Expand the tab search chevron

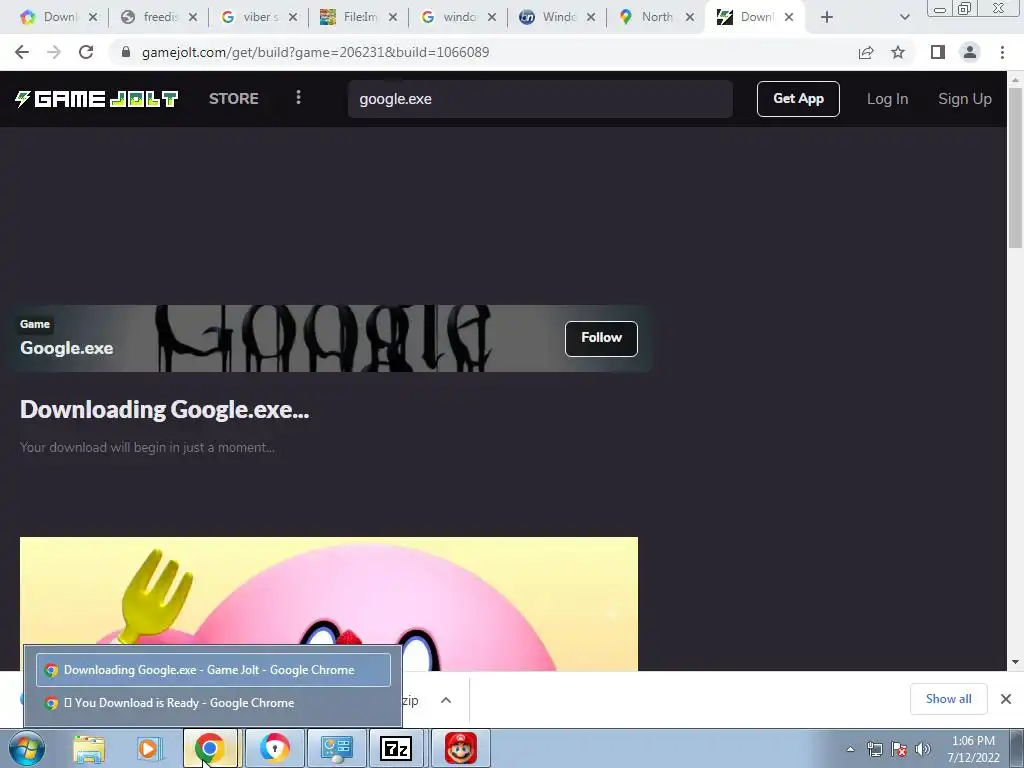coord(904,17)
